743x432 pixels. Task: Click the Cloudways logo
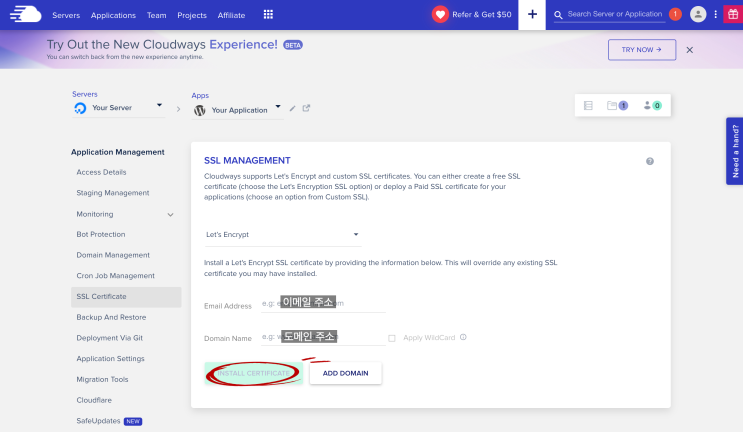[26, 14]
